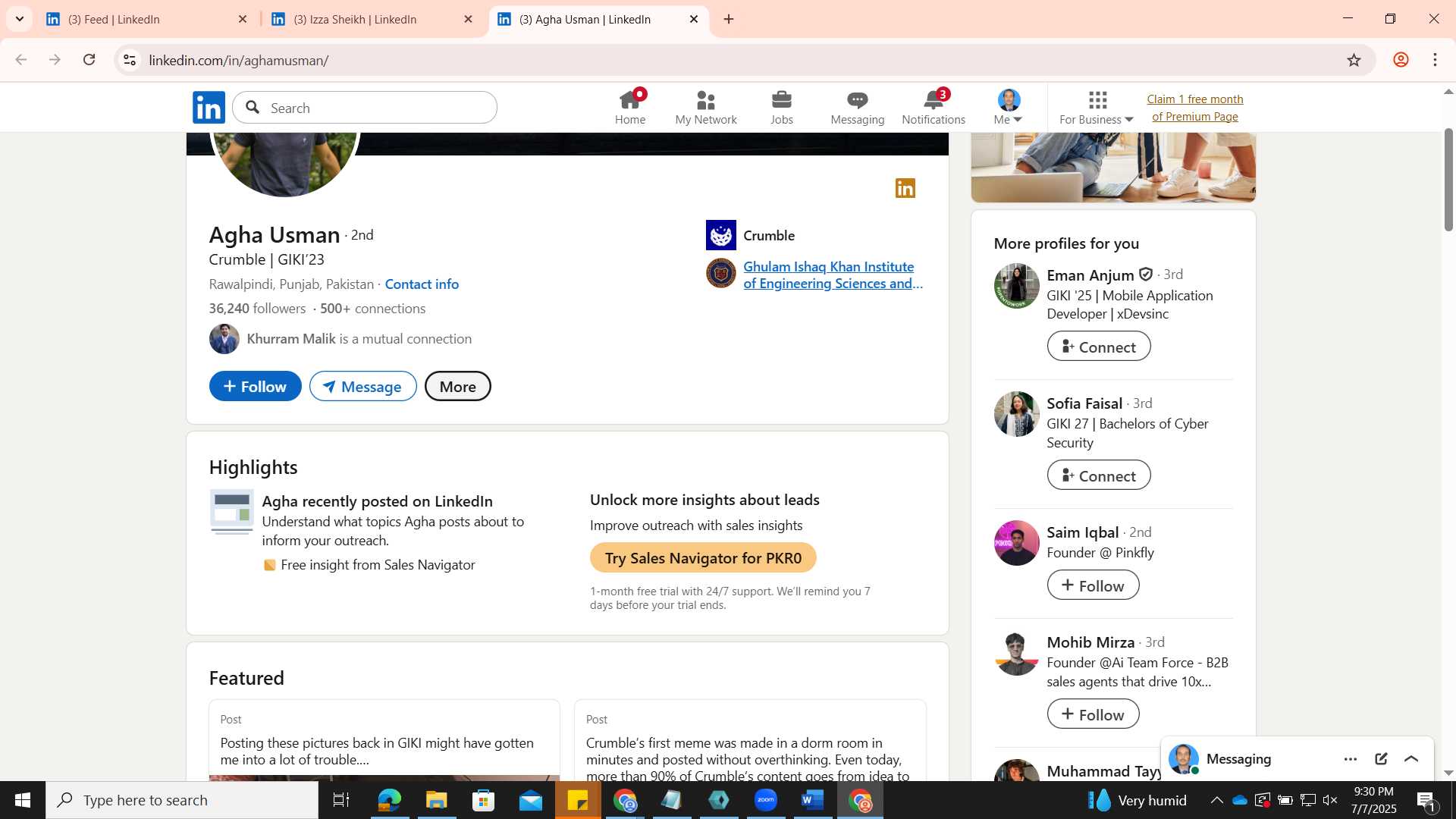Open the Home feed icon

click(x=630, y=108)
